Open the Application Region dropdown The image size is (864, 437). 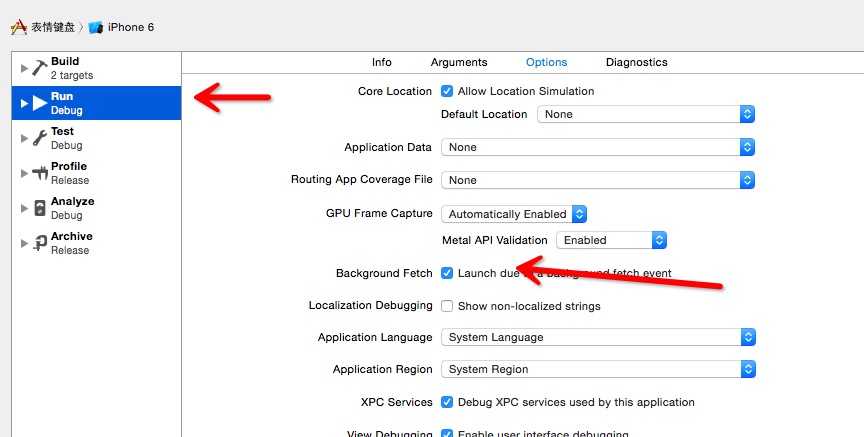pyautogui.click(x=598, y=369)
